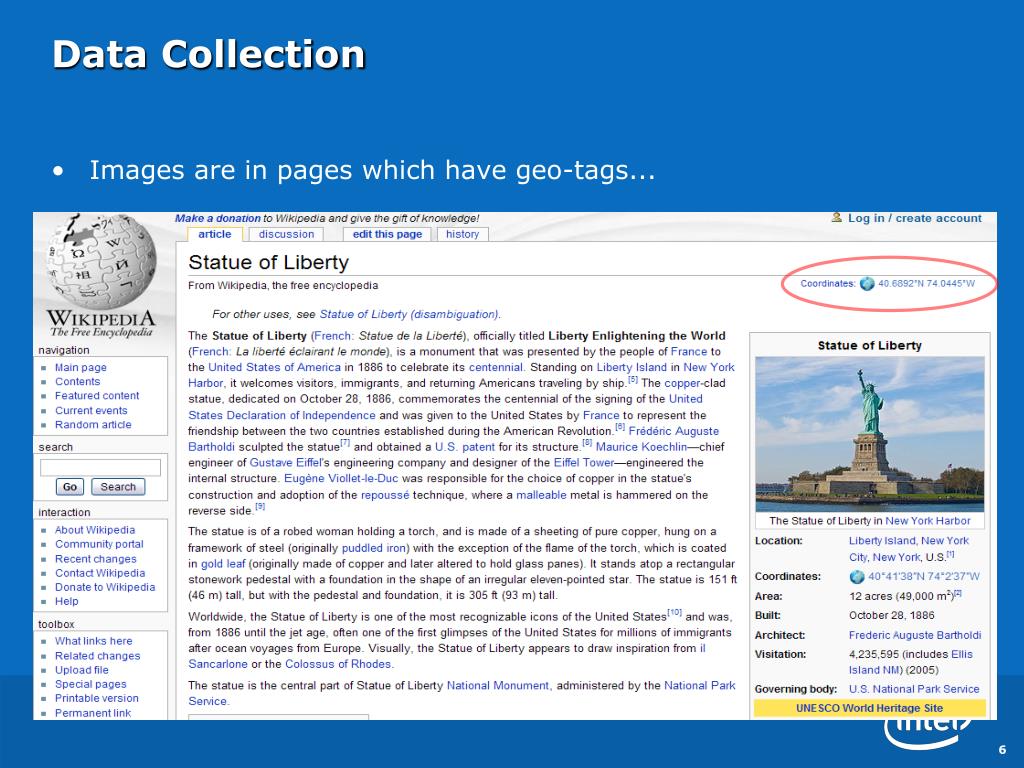Click the "October 28, 1886" Built value
The image size is (1024, 768).
pos(891,615)
